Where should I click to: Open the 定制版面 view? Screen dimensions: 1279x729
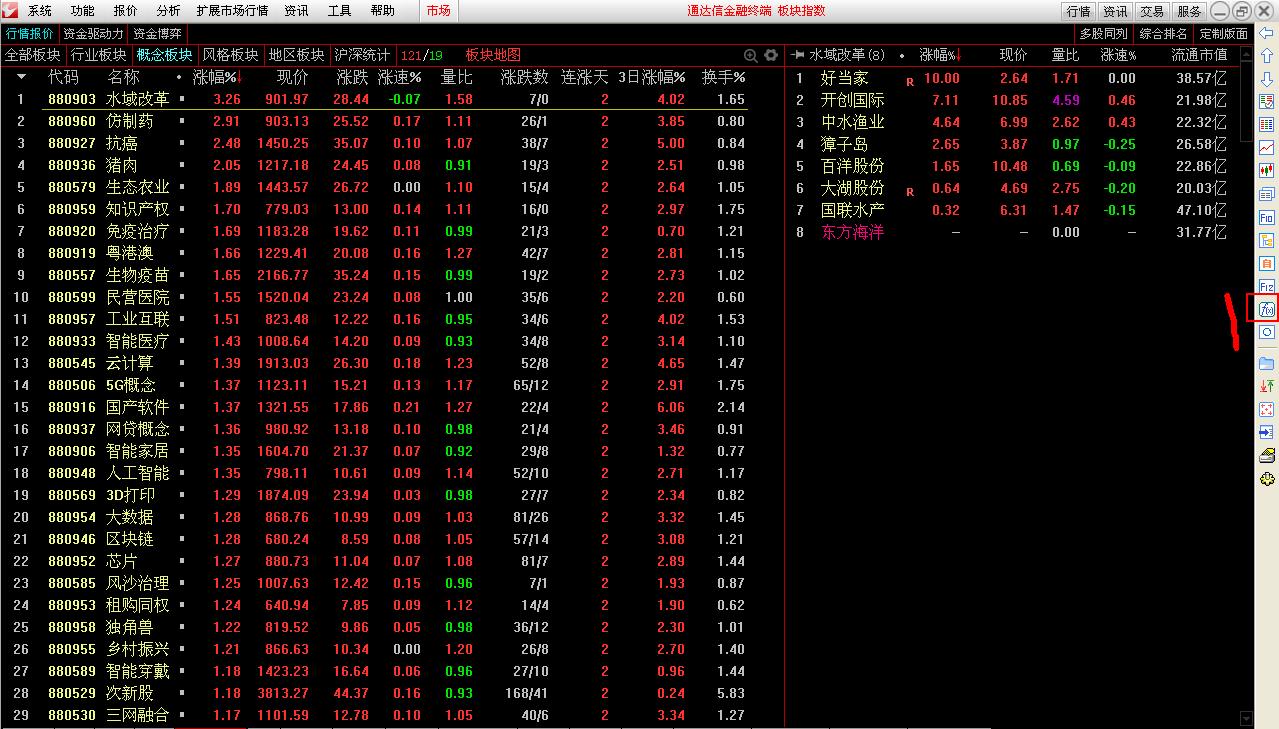pos(1224,34)
